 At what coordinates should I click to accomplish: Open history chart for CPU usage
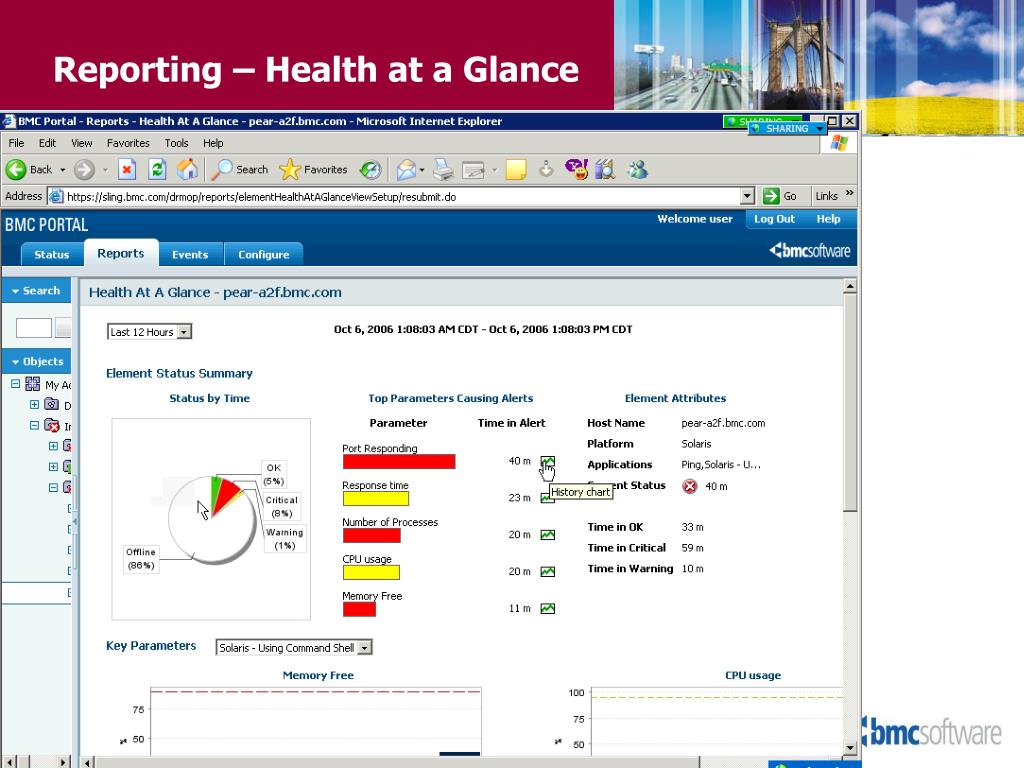547,571
